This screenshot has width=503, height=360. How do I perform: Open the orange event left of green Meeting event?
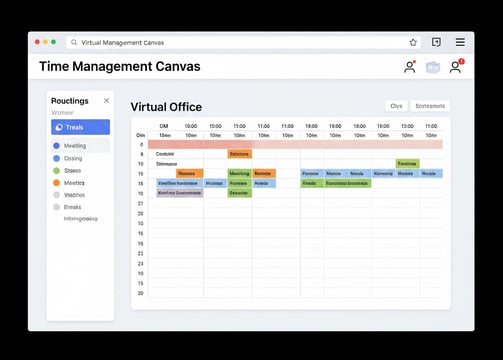(x=189, y=173)
